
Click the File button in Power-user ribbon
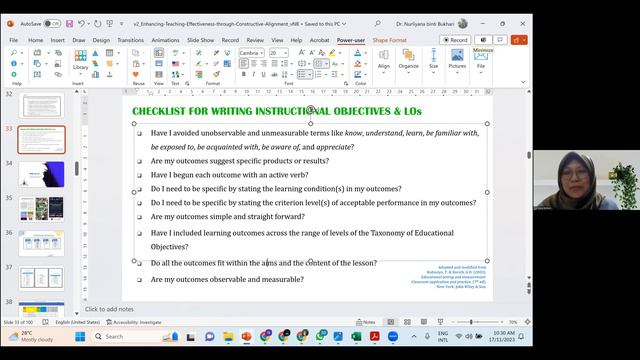tap(481, 61)
